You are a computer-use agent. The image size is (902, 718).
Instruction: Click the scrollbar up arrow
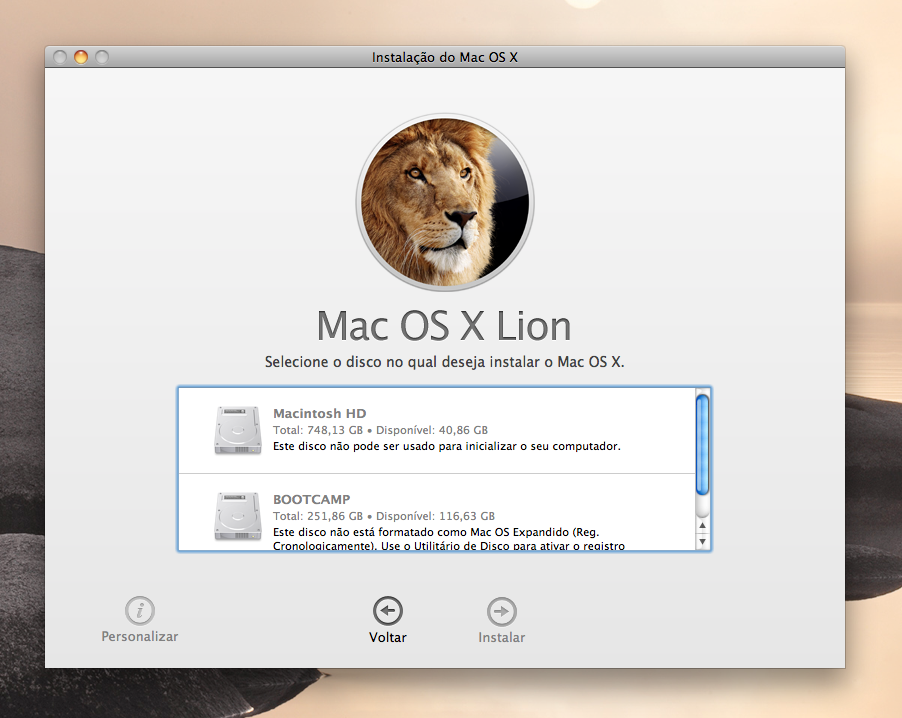pos(702,526)
